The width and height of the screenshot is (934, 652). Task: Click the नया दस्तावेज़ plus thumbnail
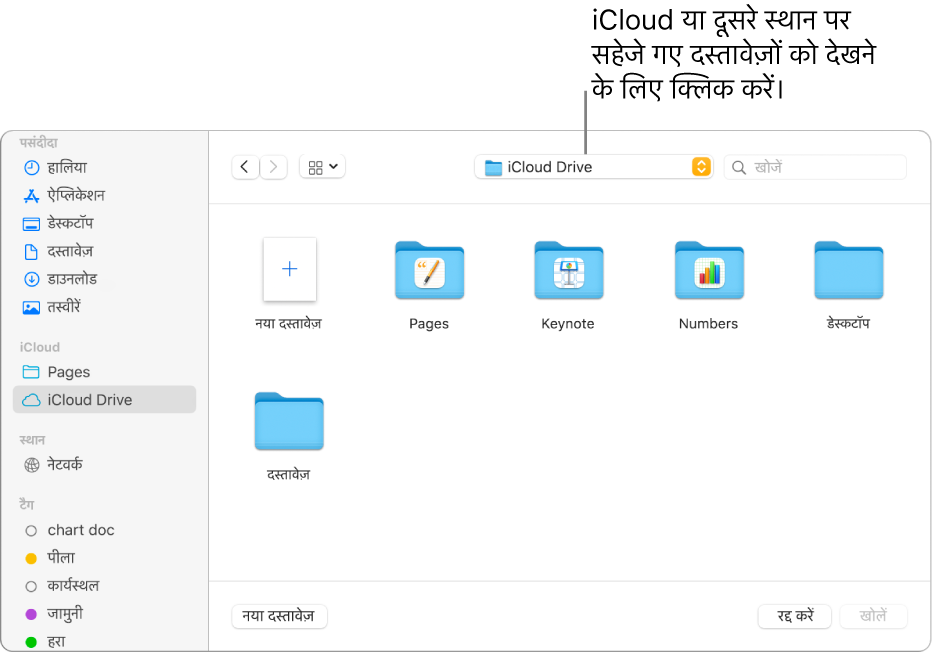coord(289,269)
